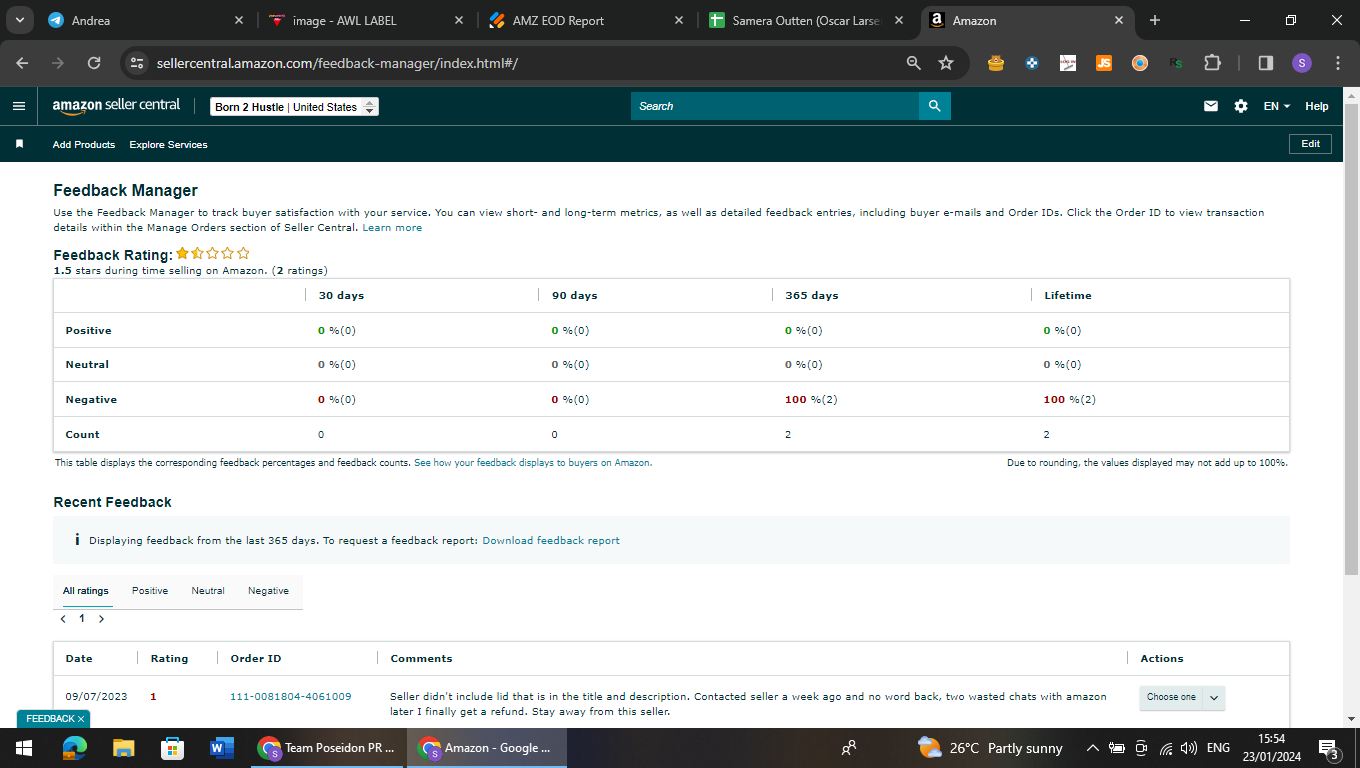The width and height of the screenshot is (1360, 768).
Task: Go to the previous feedback page arrow
Action: point(63,619)
